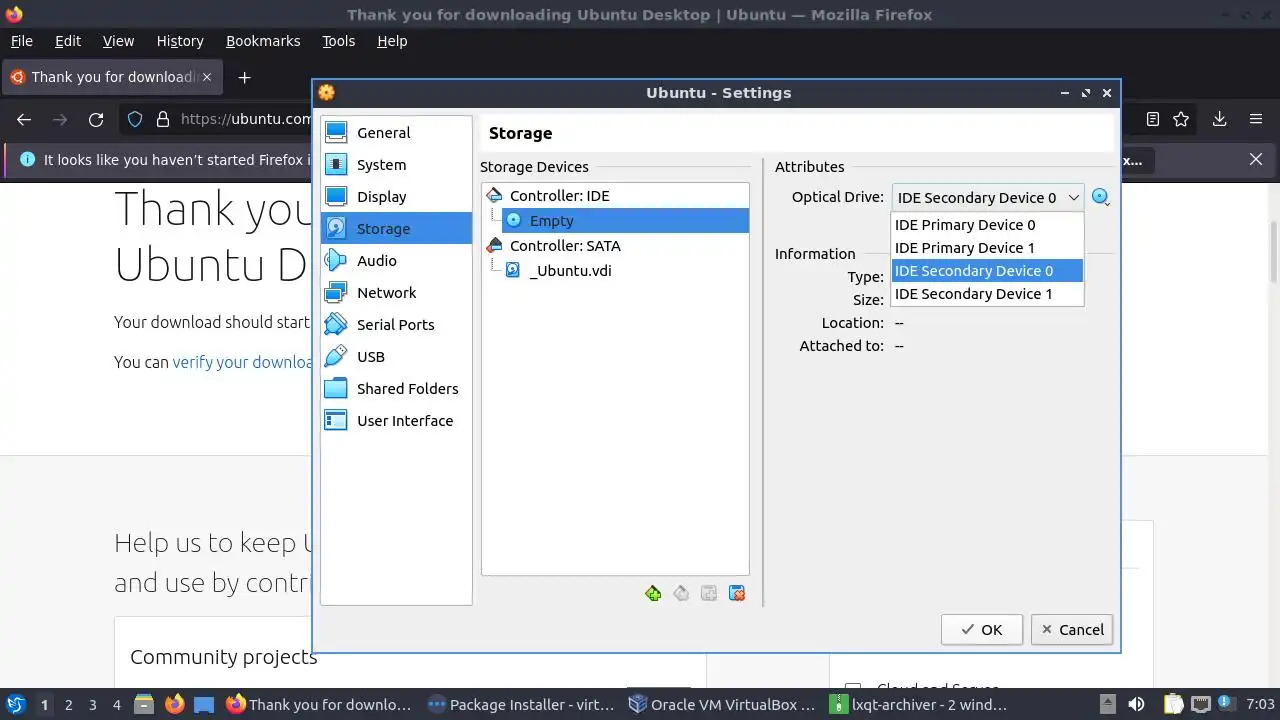Launch file manager from the panel
The width and height of the screenshot is (1280, 720).
(x=144, y=705)
